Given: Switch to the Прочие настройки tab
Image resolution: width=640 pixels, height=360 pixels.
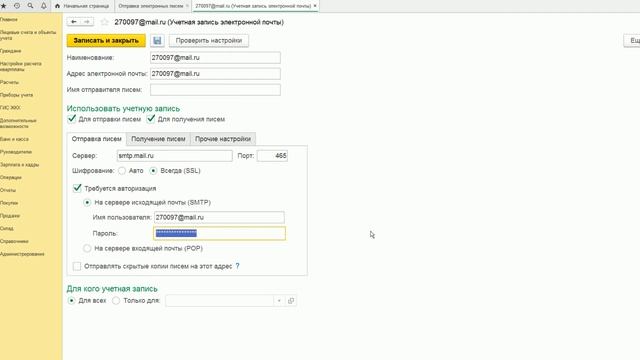Looking at the screenshot, I should click(x=223, y=139).
